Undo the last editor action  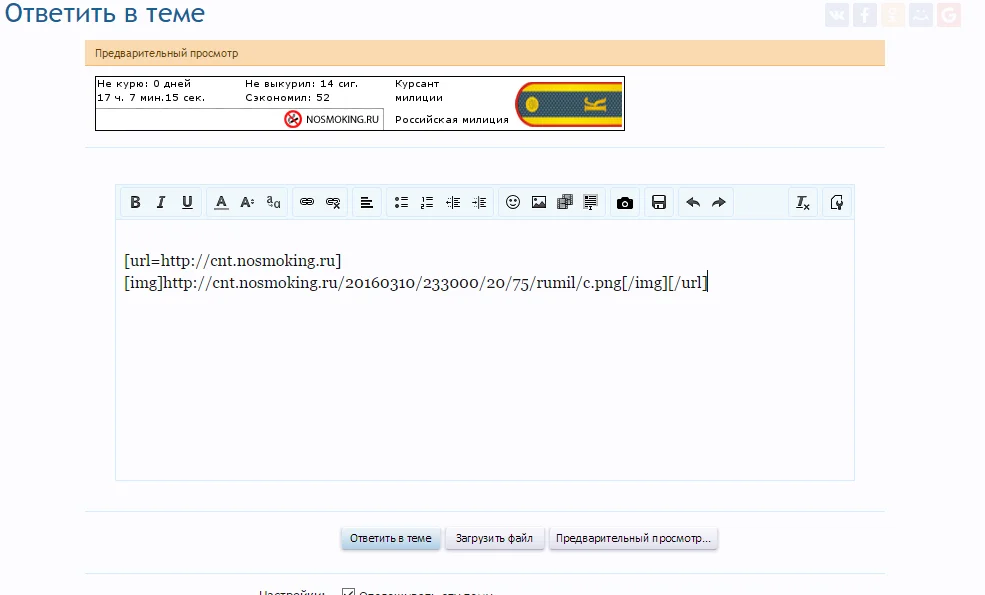[x=693, y=202]
